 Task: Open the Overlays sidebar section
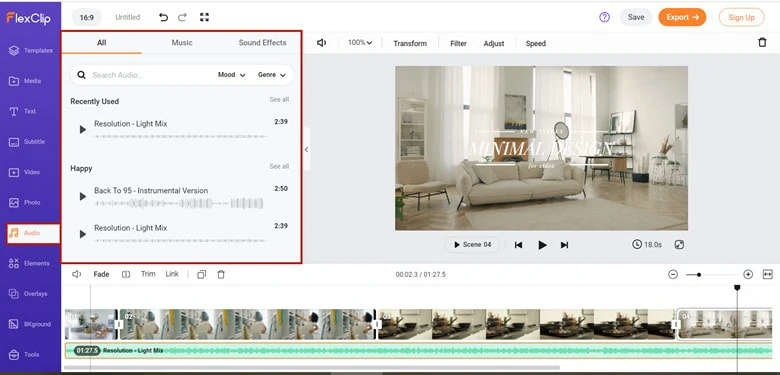point(28,293)
